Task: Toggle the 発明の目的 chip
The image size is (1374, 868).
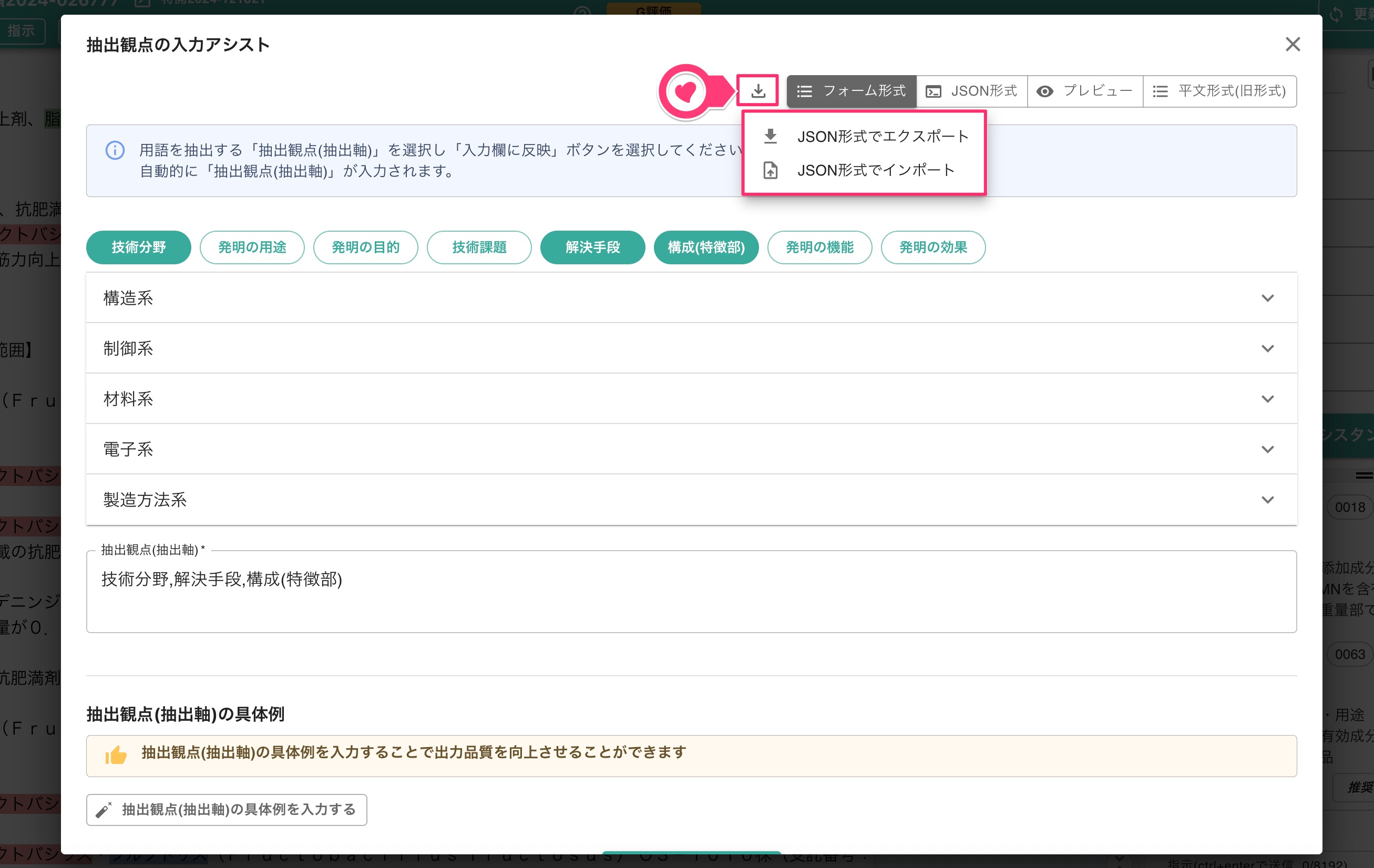Action: pos(366,247)
